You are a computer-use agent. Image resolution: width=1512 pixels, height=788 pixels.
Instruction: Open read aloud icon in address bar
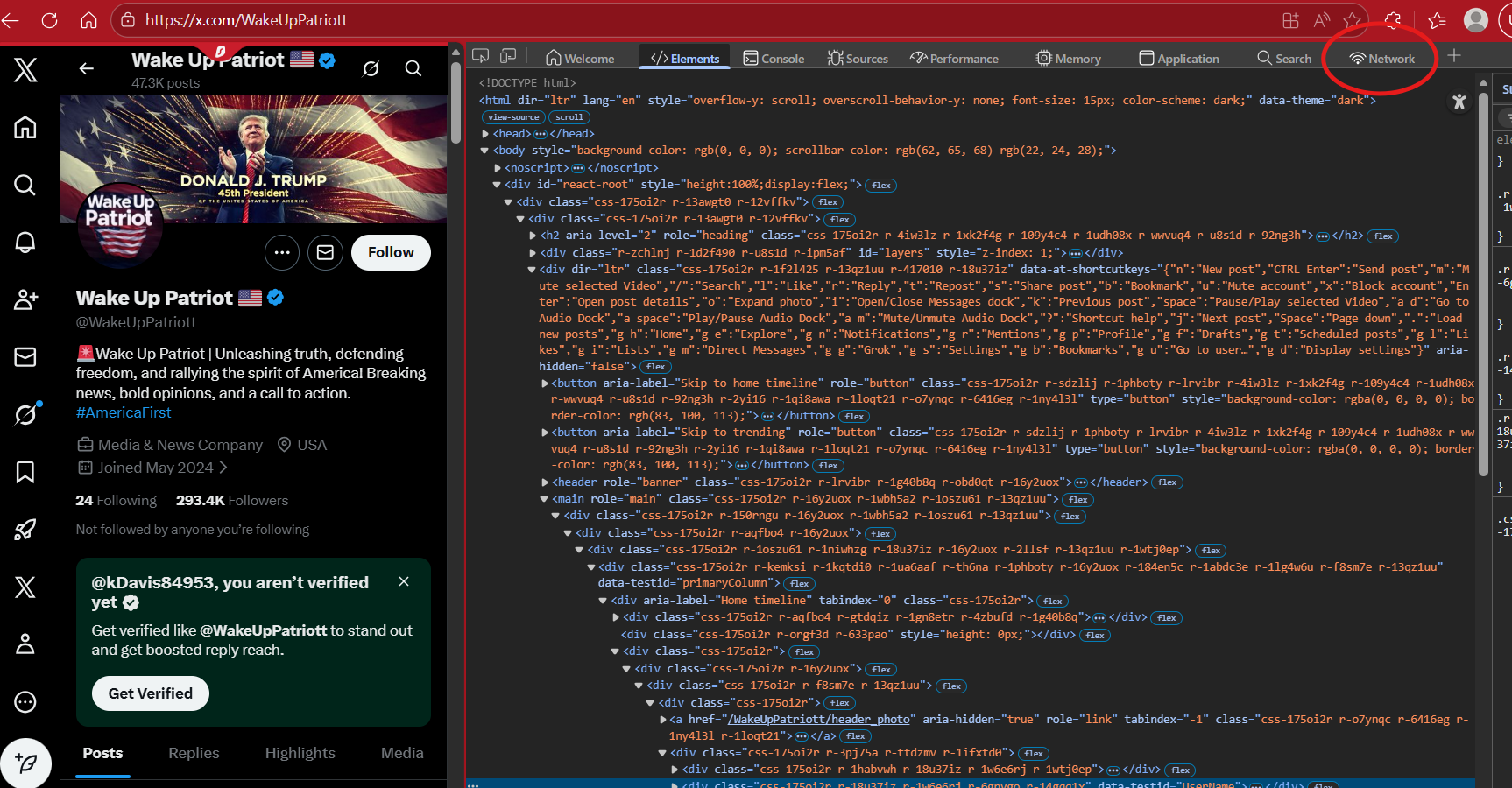coord(1322,19)
